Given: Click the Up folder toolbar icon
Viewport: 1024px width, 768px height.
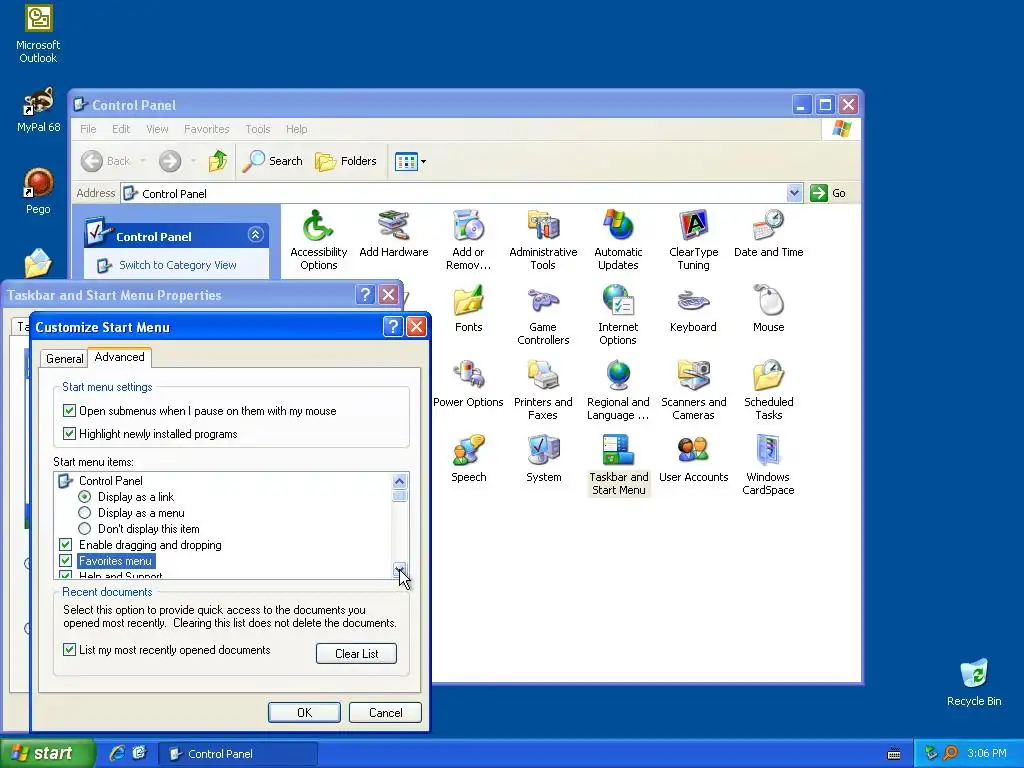Looking at the screenshot, I should 217,161.
